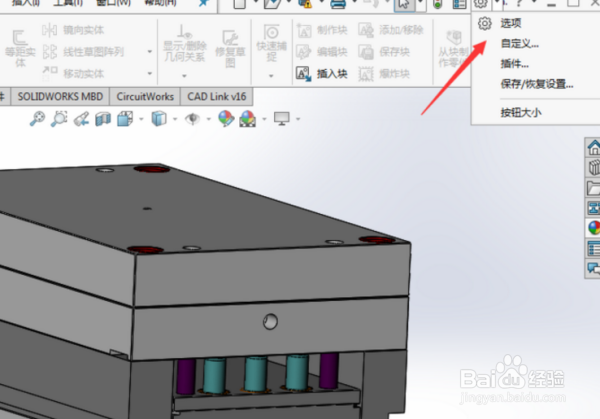Click the 从块制作零件 tool

[x=454, y=49]
